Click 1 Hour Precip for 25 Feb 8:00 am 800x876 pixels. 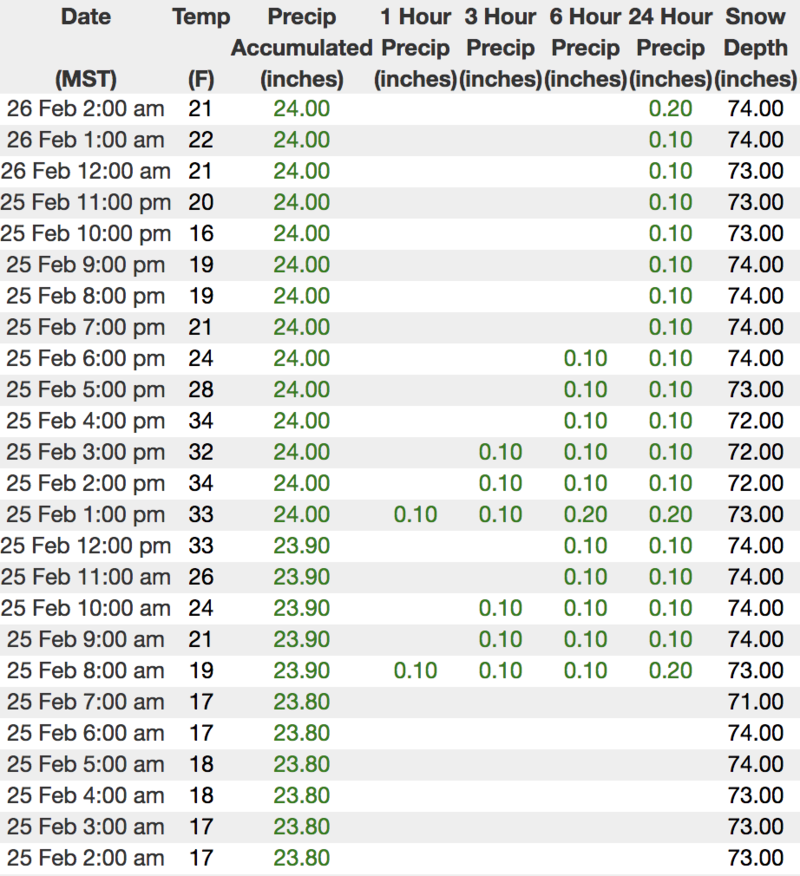pyautogui.click(x=415, y=671)
